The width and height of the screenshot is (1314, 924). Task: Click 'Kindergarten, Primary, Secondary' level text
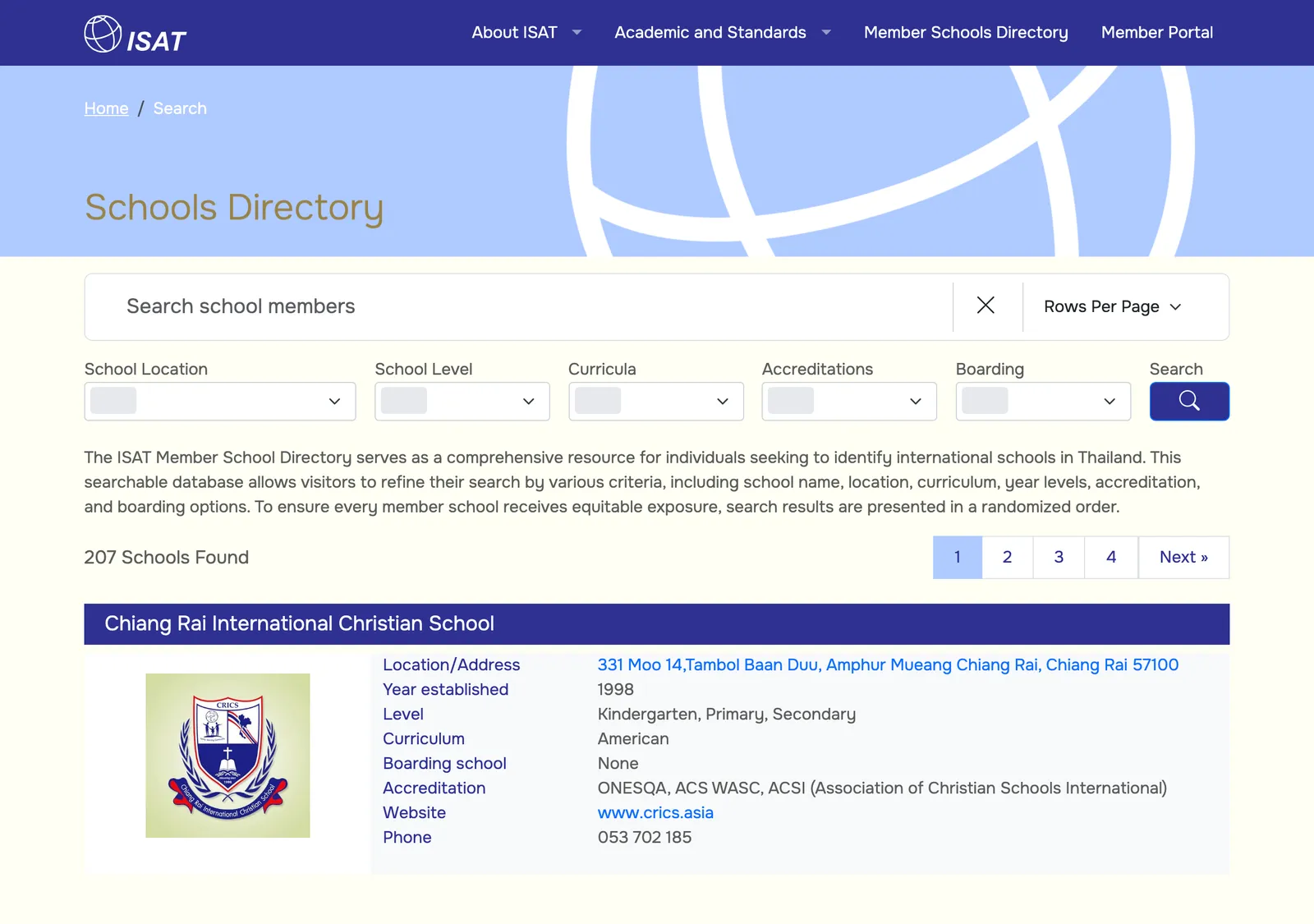[727, 714]
